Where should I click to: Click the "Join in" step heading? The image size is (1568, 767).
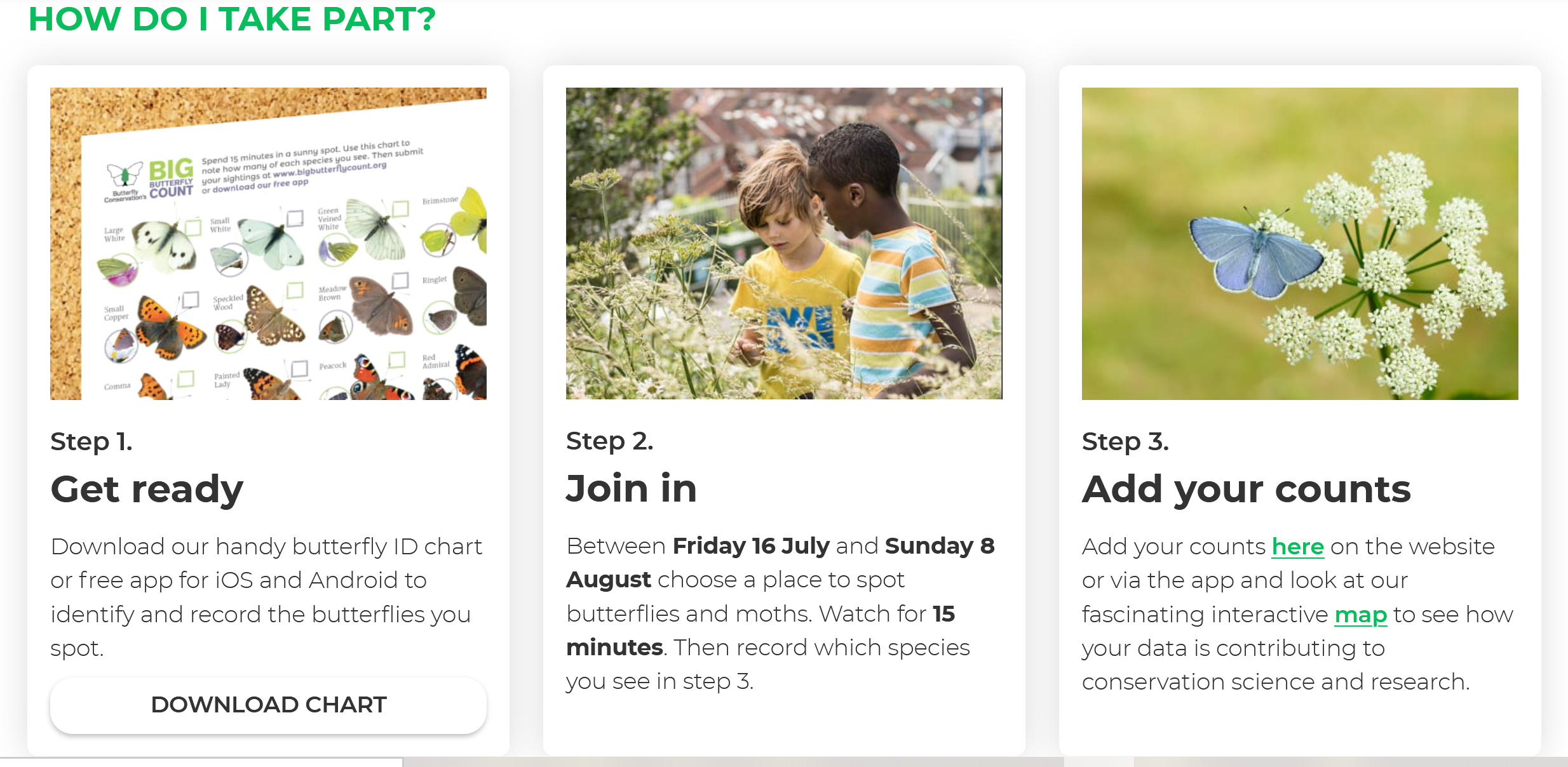pyautogui.click(x=632, y=489)
